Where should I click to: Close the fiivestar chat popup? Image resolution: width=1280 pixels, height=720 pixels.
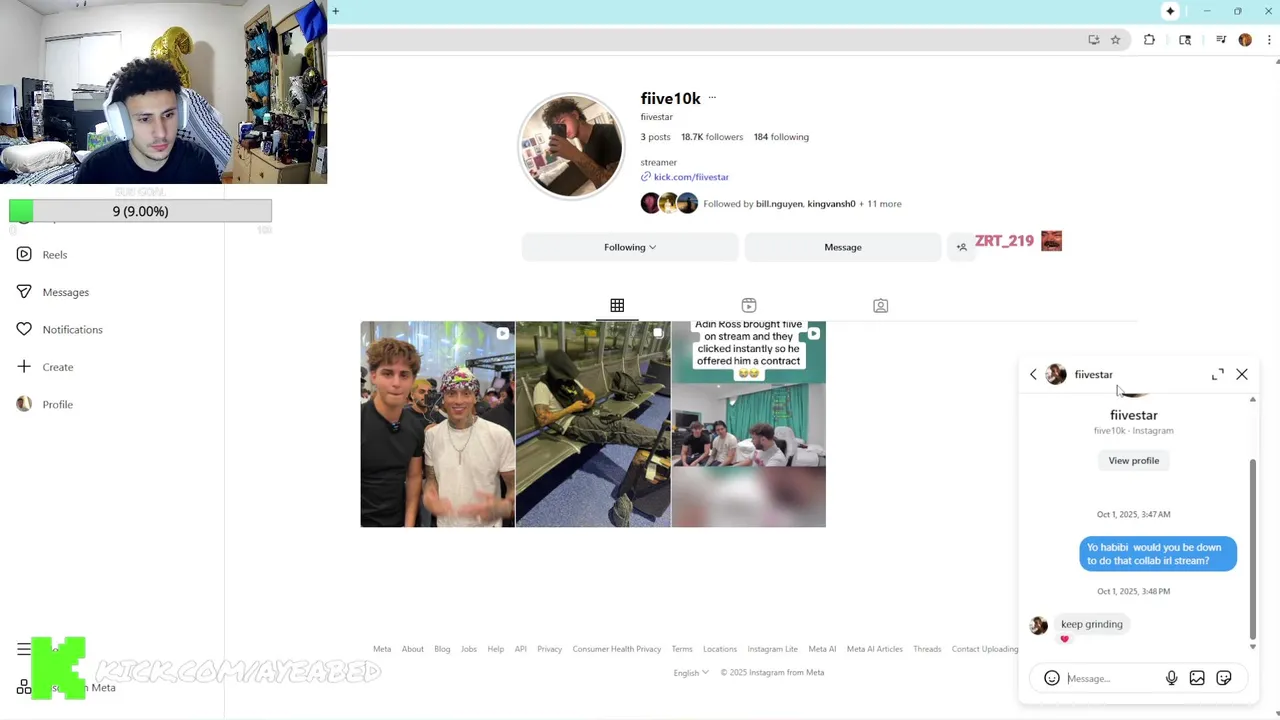point(1242,374)
